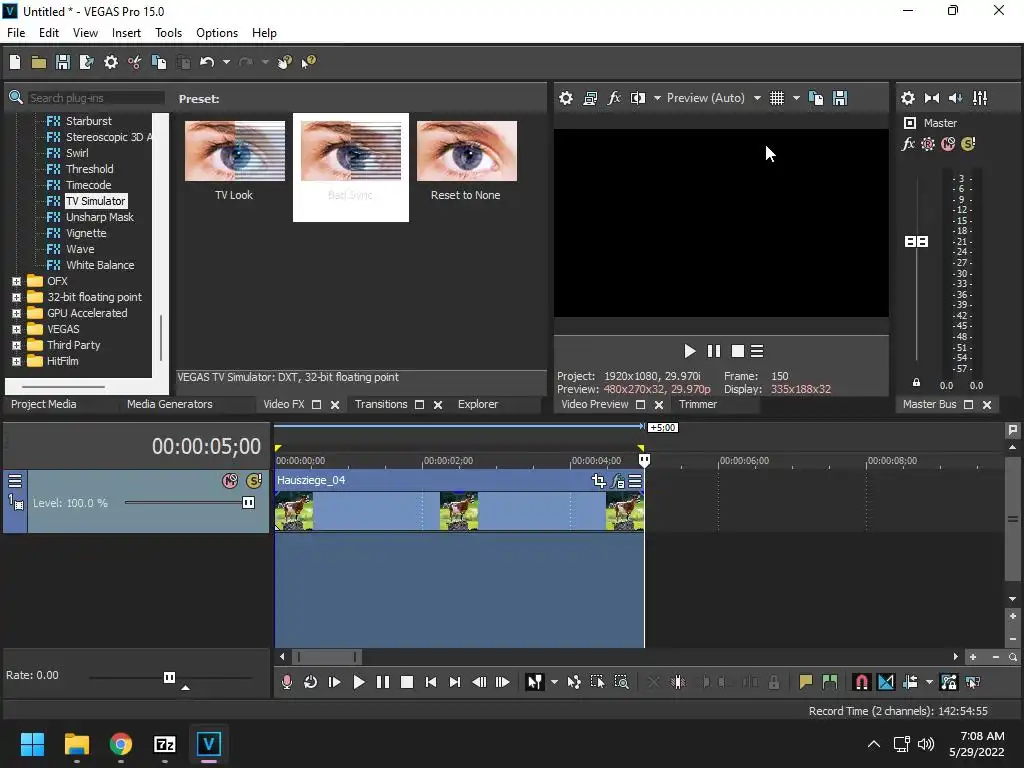1024x768 pixels.
Task: Copy preview snapshot to clipboard
Action: (816, 98)
